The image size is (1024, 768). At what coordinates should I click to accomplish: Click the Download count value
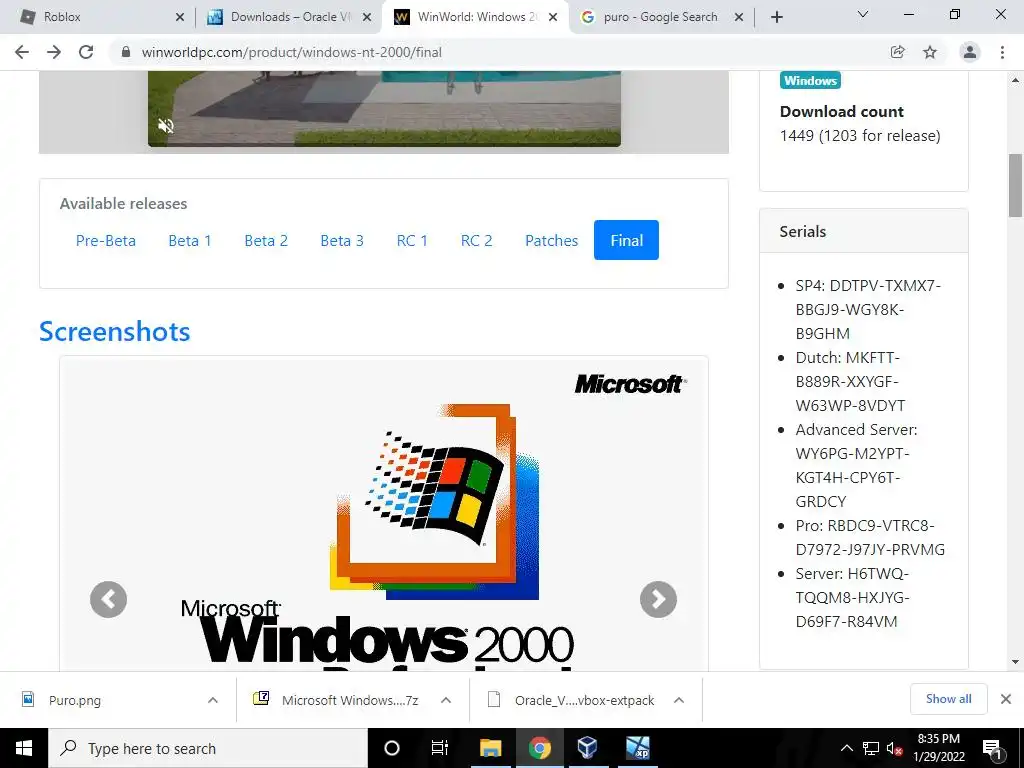860,136
